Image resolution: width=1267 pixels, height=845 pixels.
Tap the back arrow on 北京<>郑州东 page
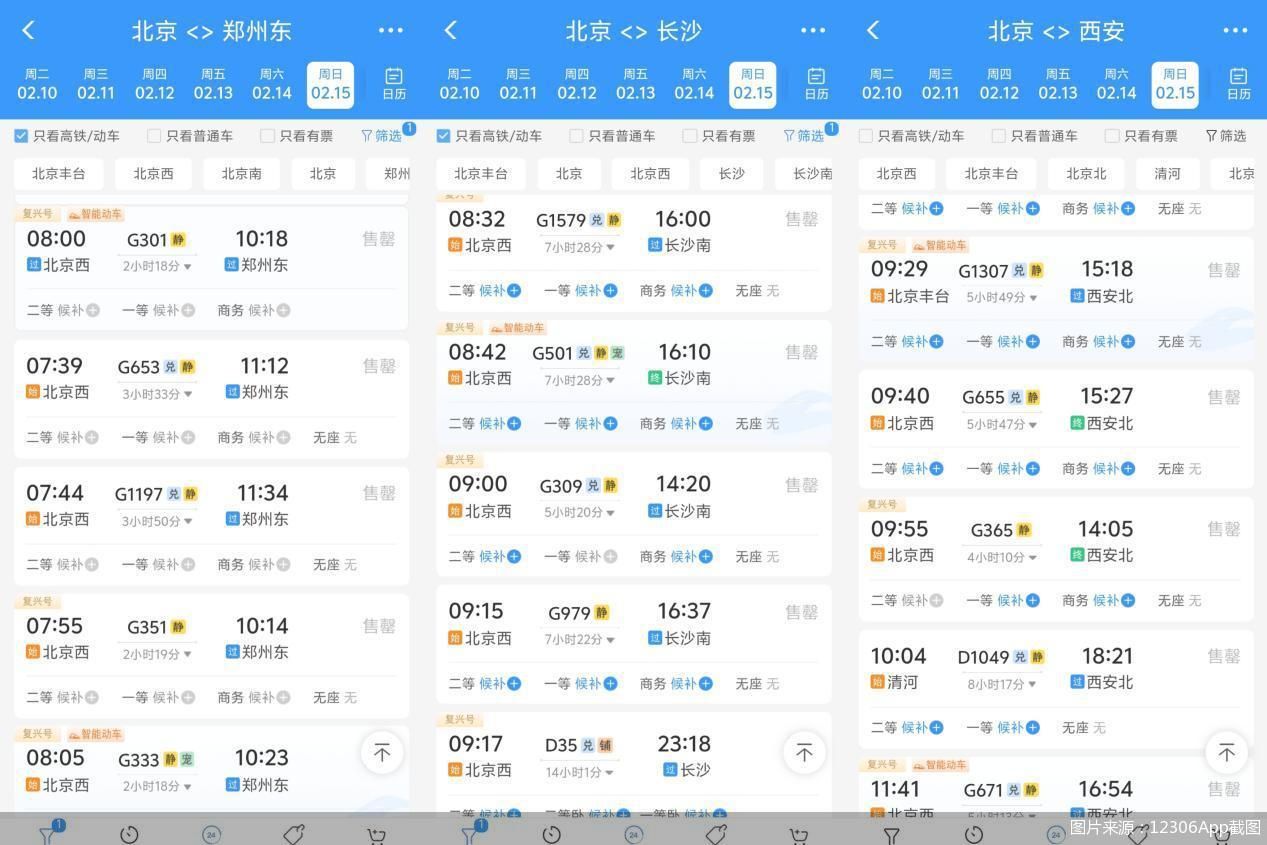tap(27, 31)
